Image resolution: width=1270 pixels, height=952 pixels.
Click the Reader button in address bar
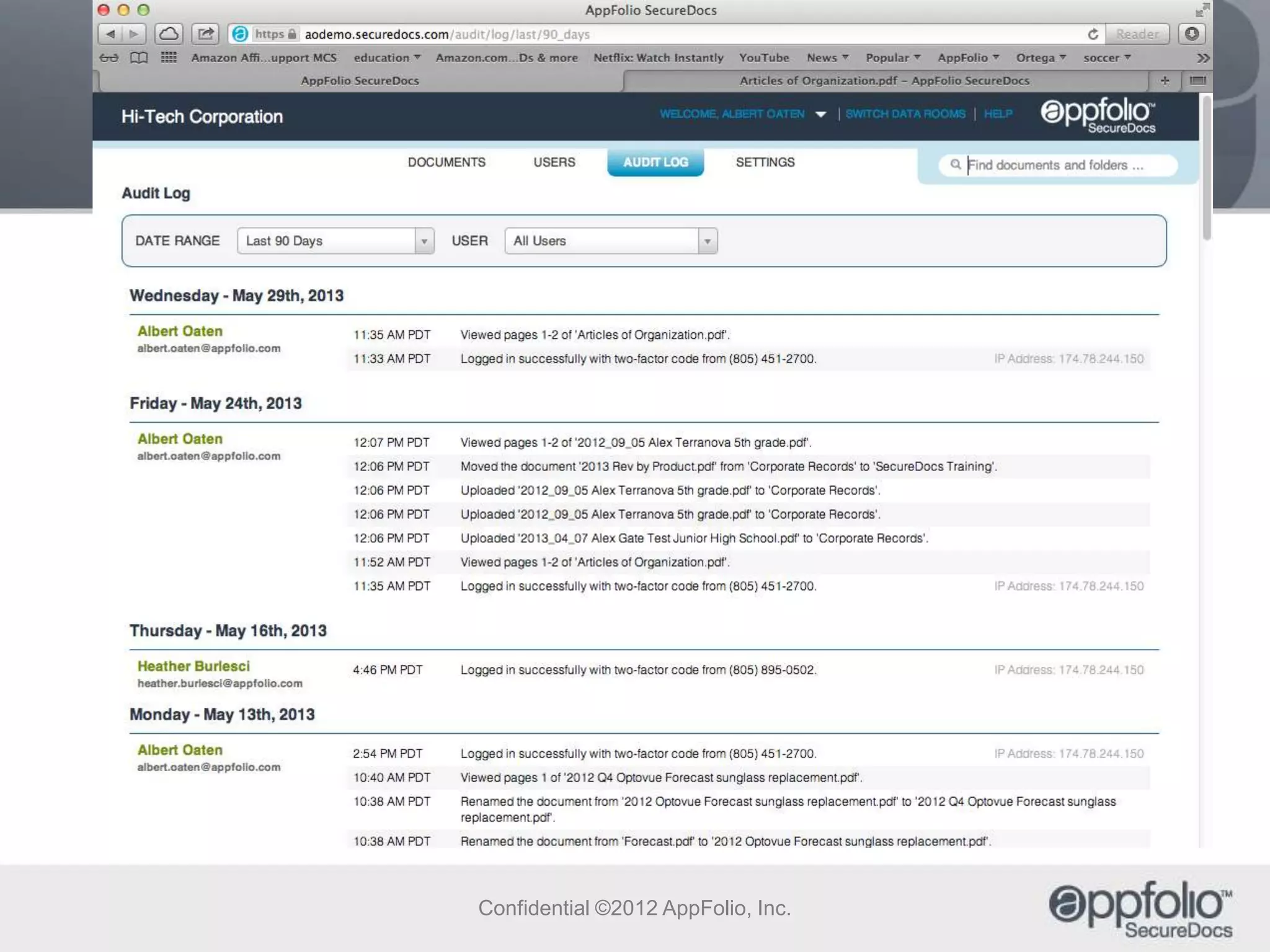pyautogui.click(x=1137, y=34)
